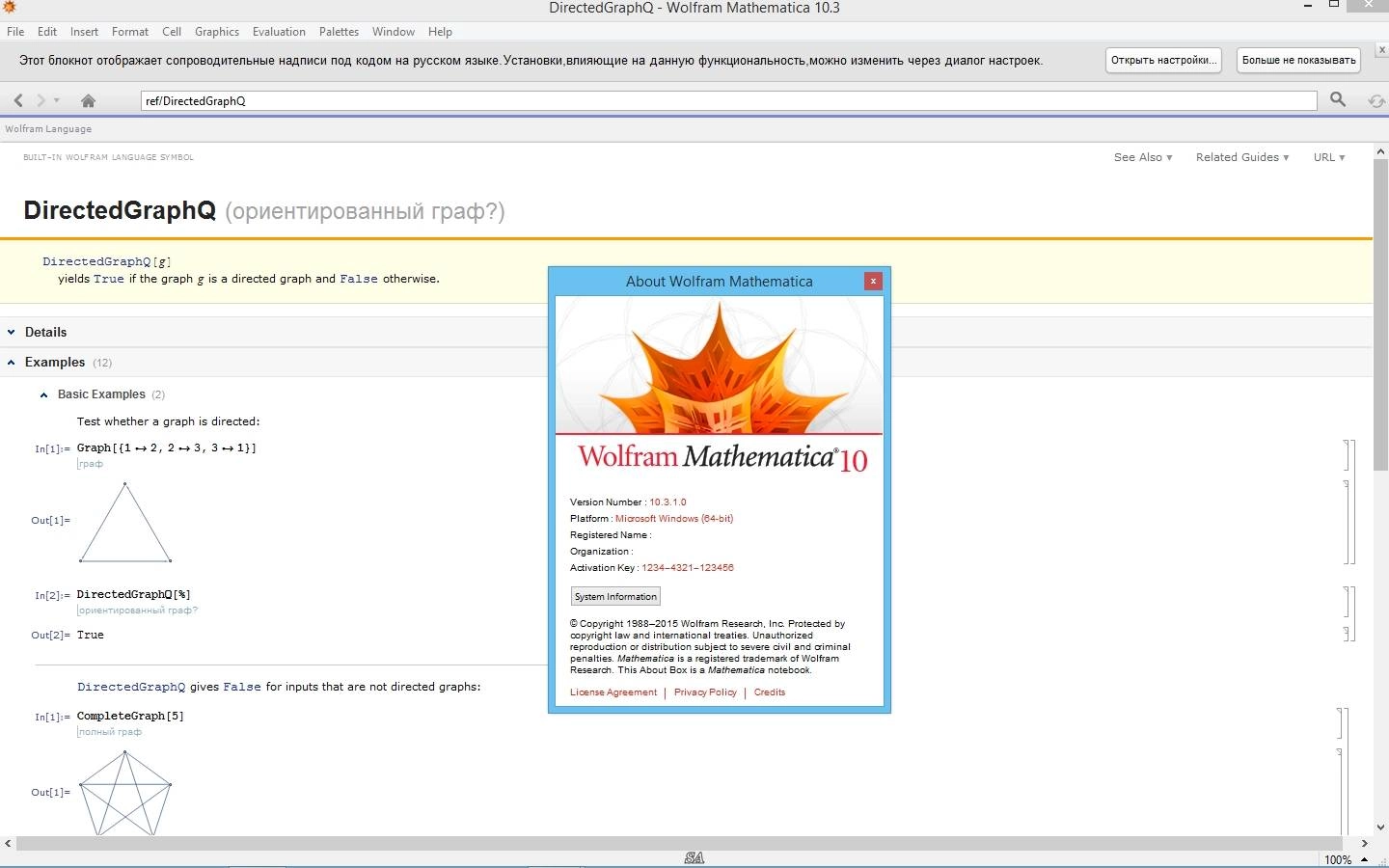
Task: Open the License Agreement link
Action: 613,692
